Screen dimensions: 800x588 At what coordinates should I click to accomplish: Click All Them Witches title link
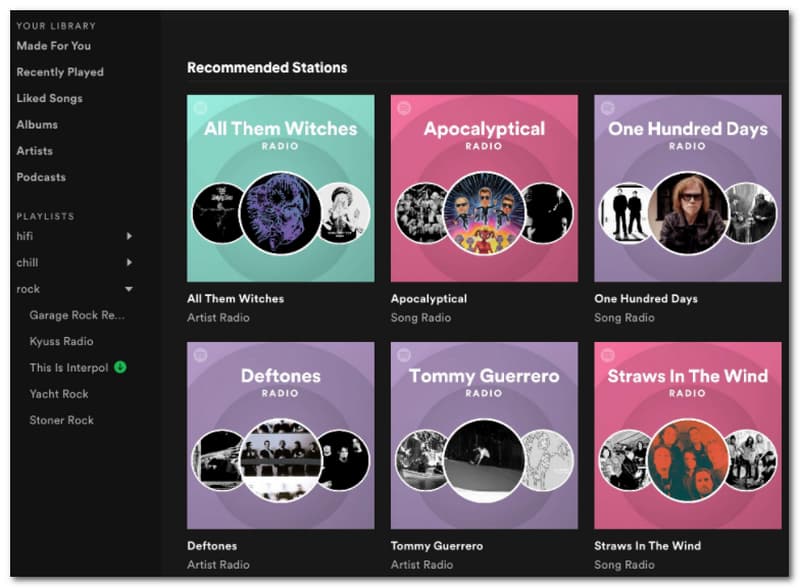[x=235, y=299]
